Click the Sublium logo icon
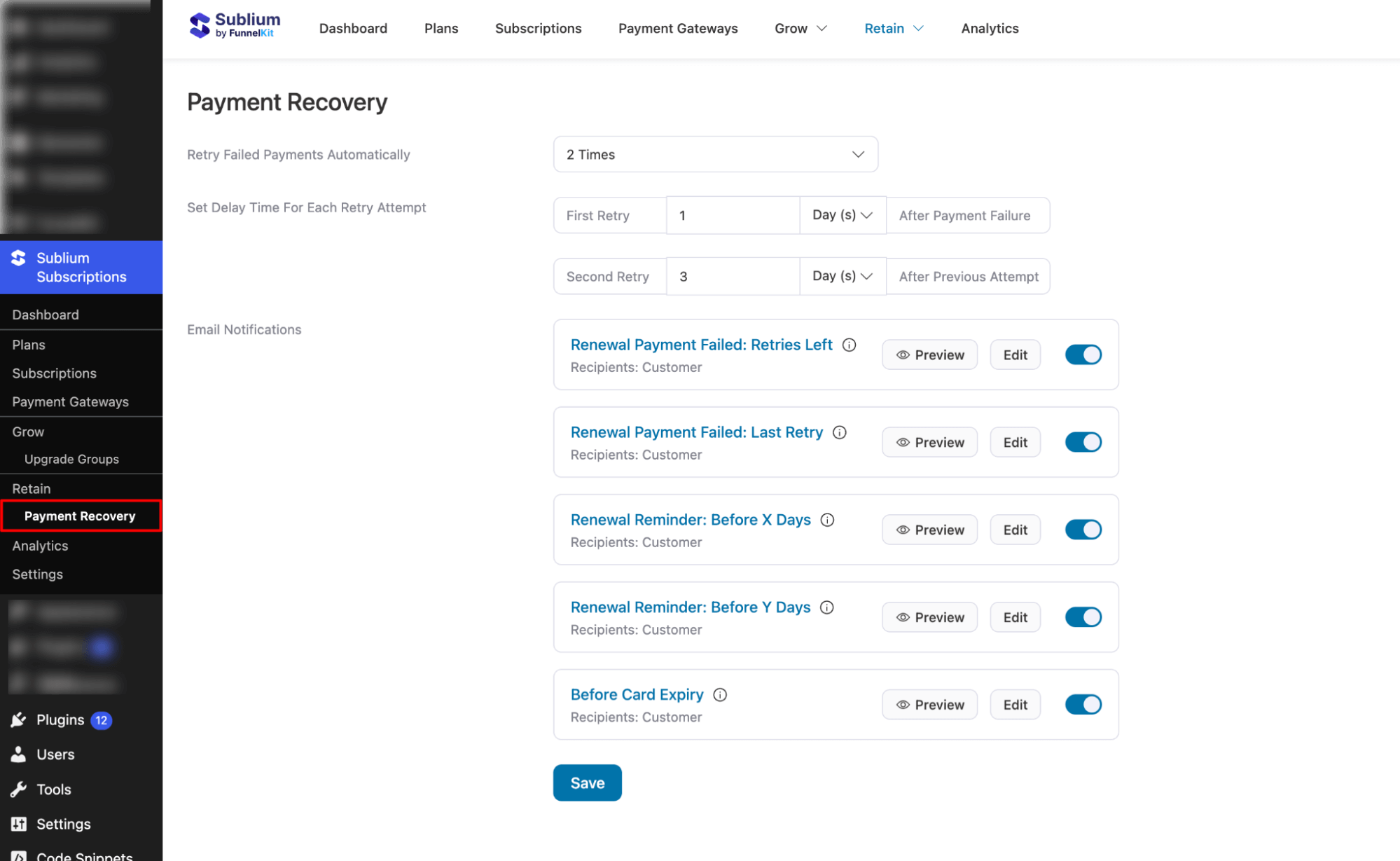Viewport: 1400px width, 861px height. (200, 25)
